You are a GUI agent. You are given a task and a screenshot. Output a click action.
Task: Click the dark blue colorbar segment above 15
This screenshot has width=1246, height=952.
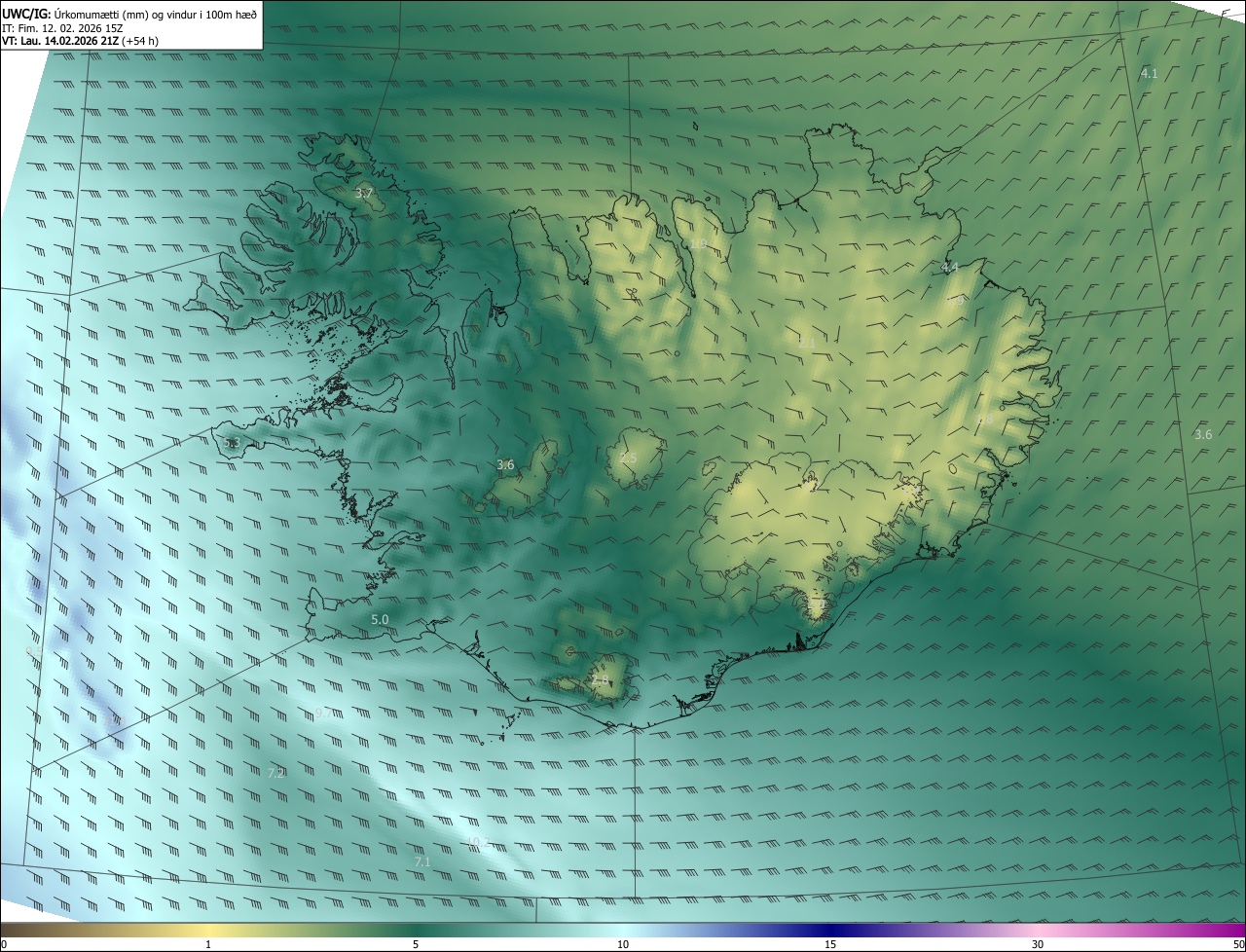pyautogui.click(x=830, y=931)
